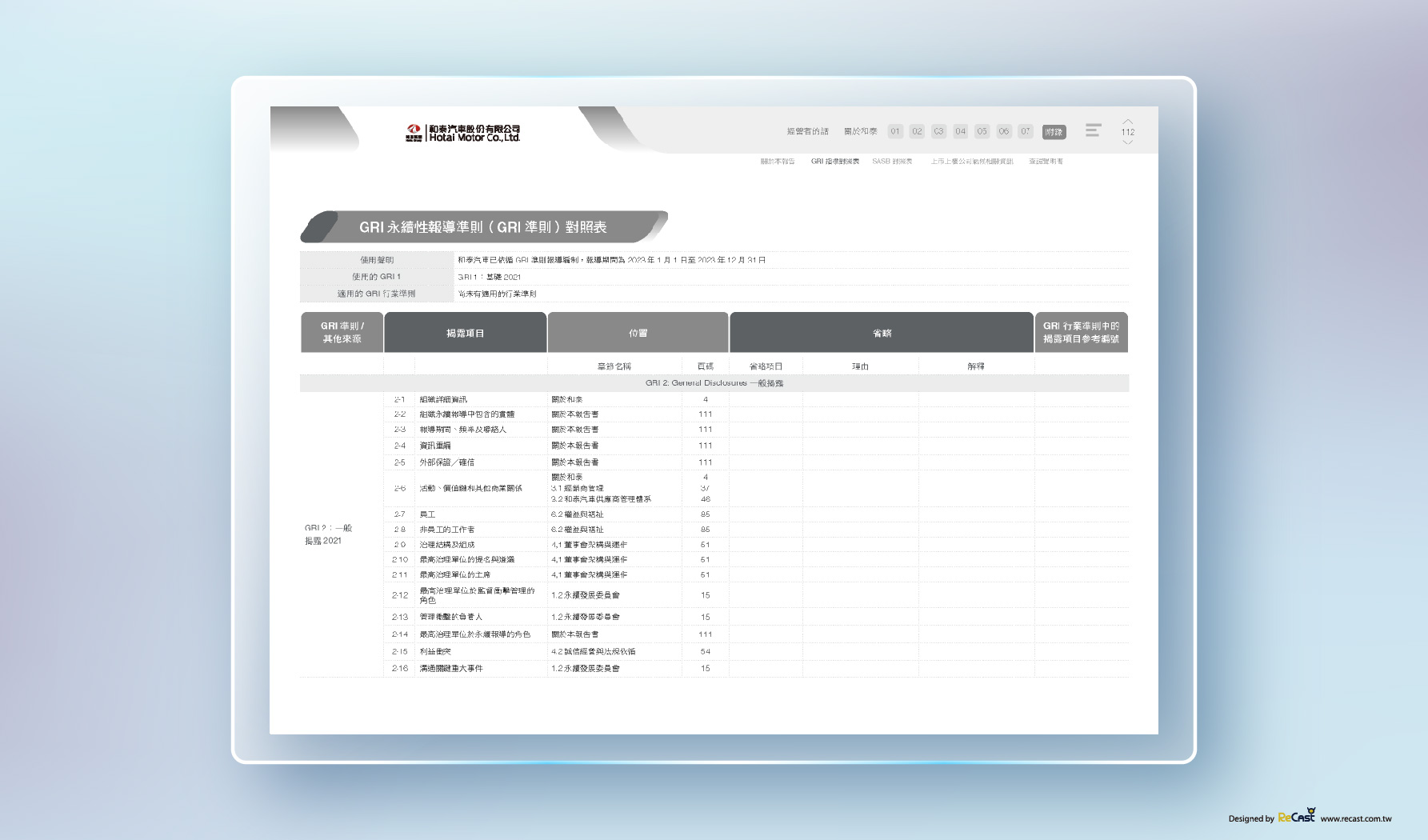The height and width of the screenshot is (840, 1428).
Task: Click the 省略項目 sub-header
Action: tap(766, 366)
